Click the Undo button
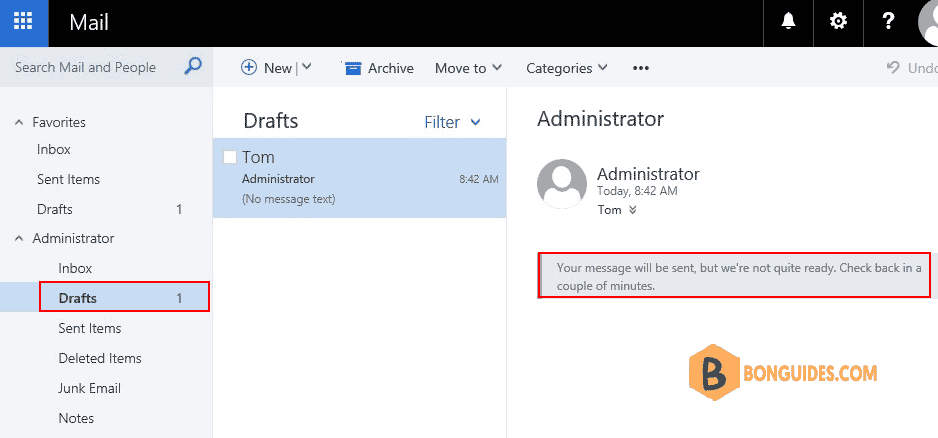Viewport: 938px width, 438px height. [x=912, y=68]
